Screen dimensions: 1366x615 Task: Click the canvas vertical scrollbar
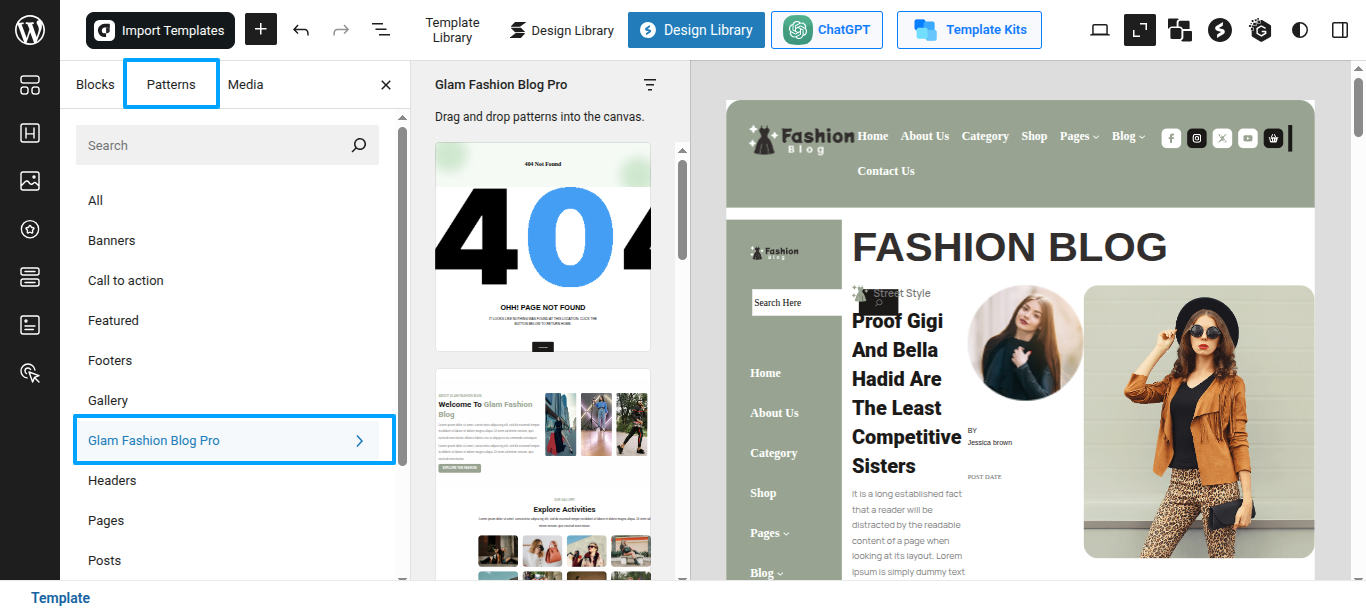[1358, 300]
